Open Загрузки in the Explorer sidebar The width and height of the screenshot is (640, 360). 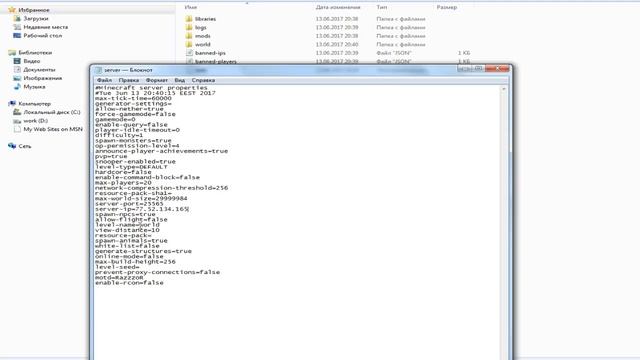(x=36, y=18)
